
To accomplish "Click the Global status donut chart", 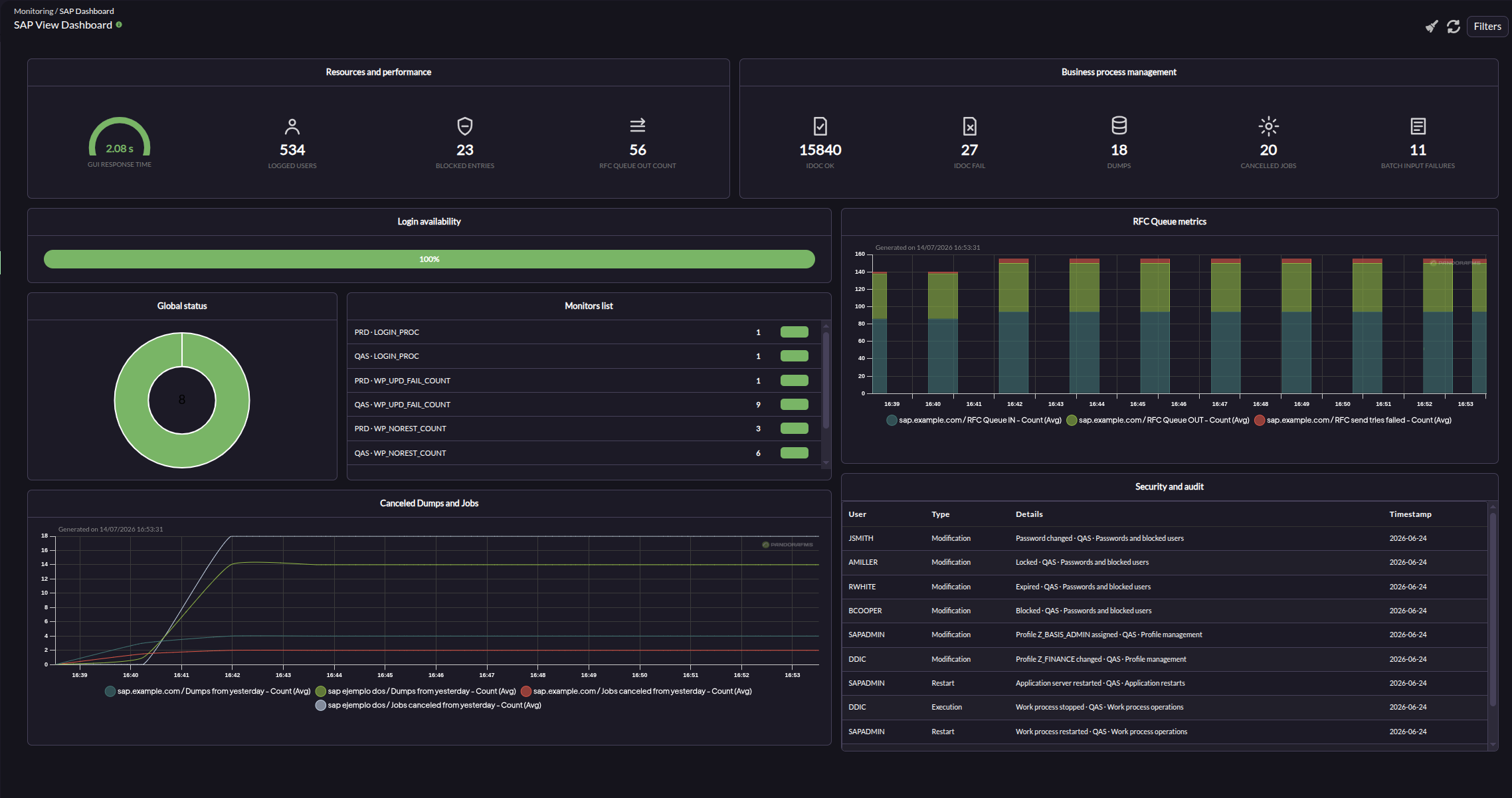I will coord(182,400).
